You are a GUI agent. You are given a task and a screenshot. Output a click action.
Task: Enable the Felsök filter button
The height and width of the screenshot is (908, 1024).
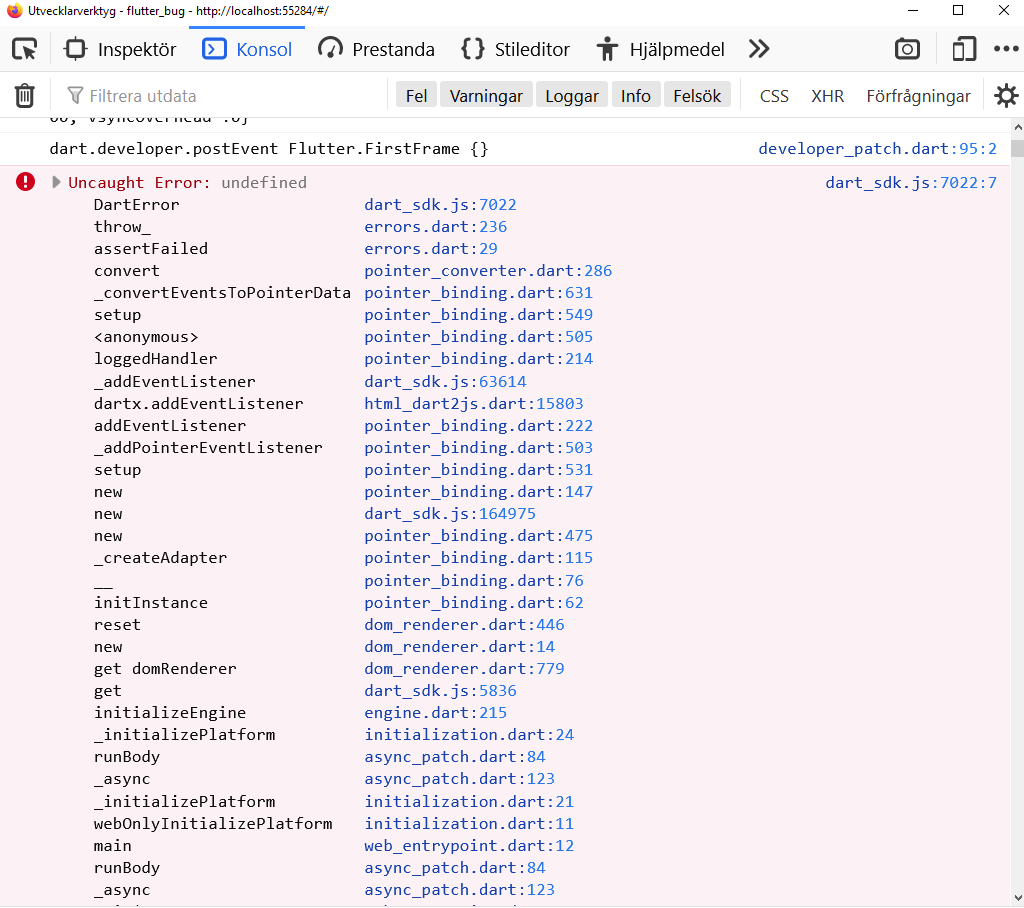coord(698,95)
